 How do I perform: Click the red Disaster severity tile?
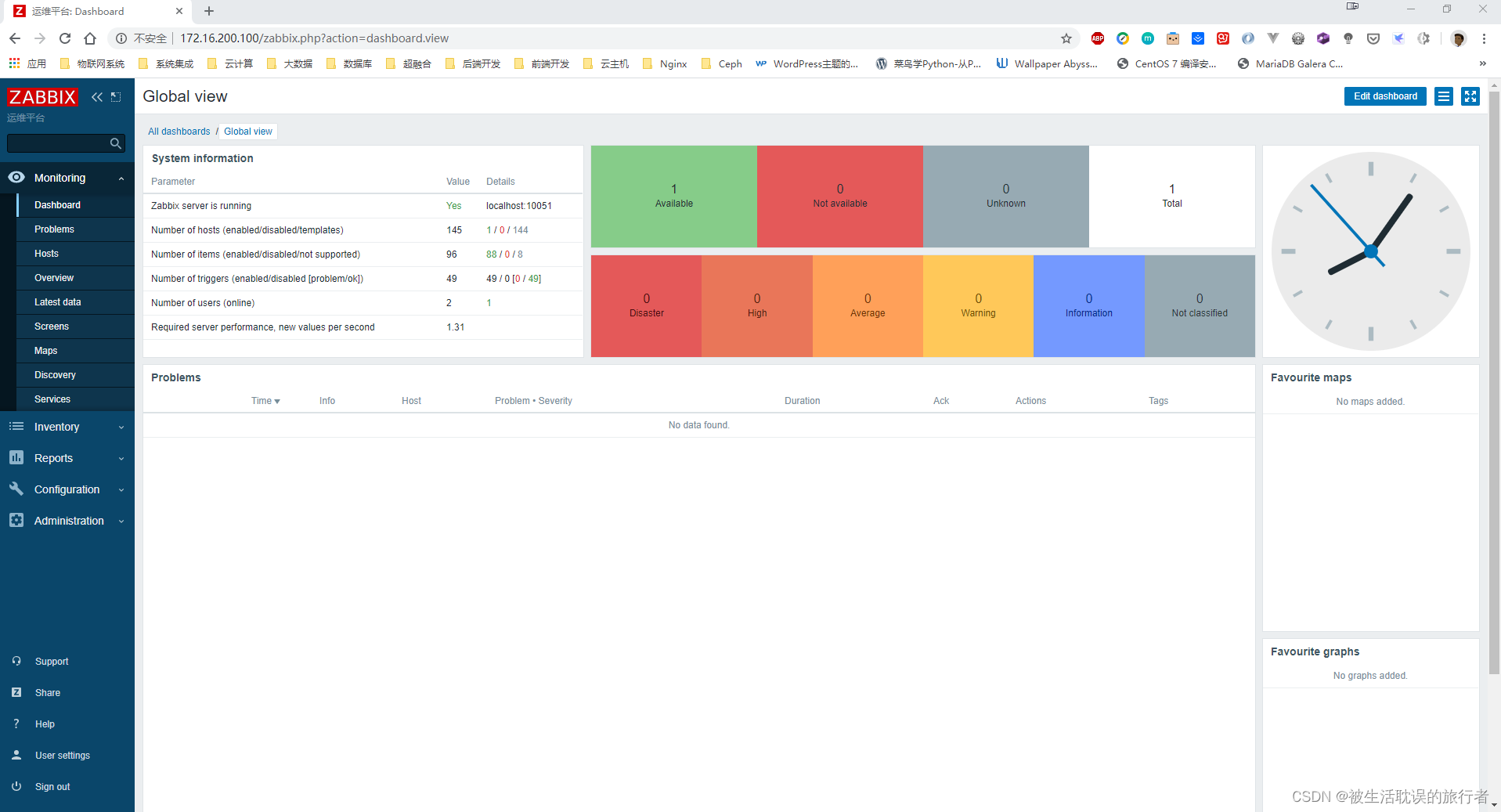pyautogui.click(x=647, y=306)
